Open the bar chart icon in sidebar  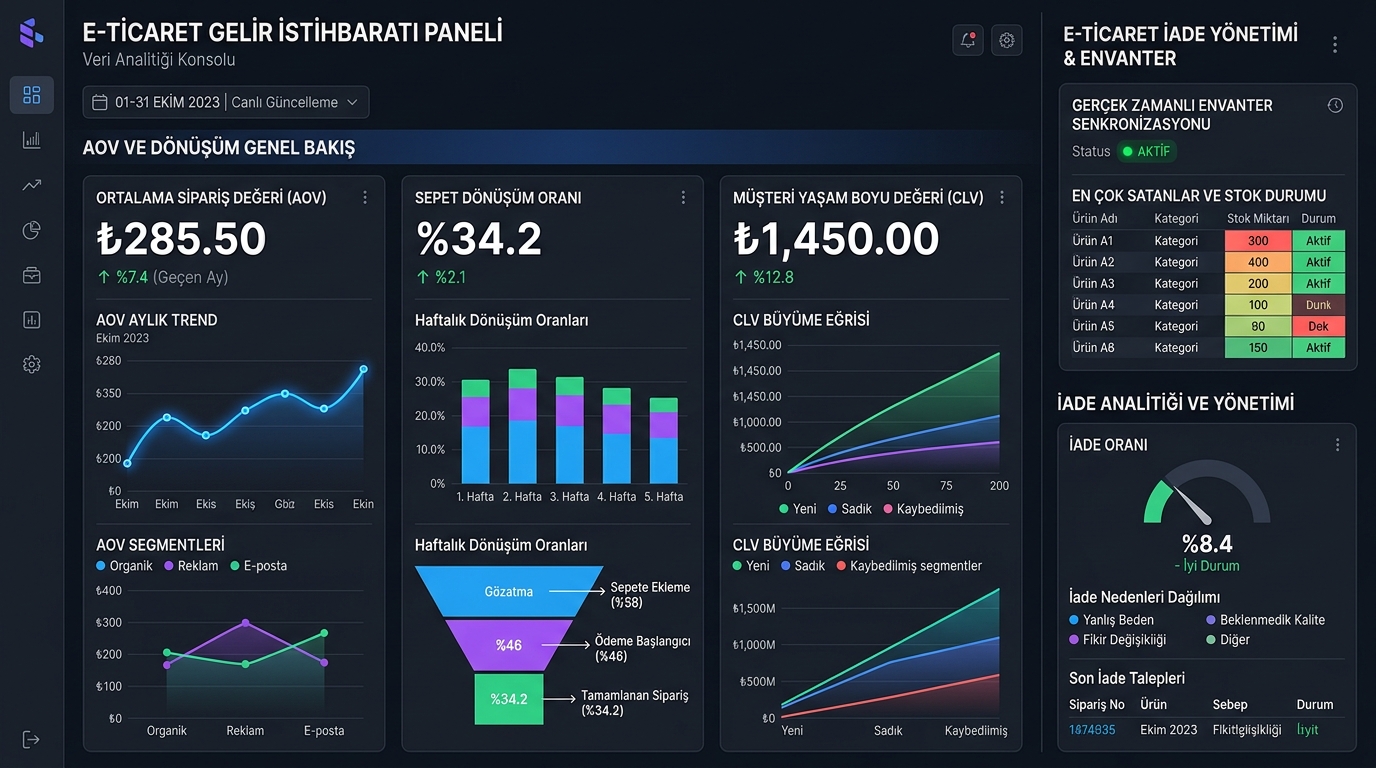click(31, 140)
